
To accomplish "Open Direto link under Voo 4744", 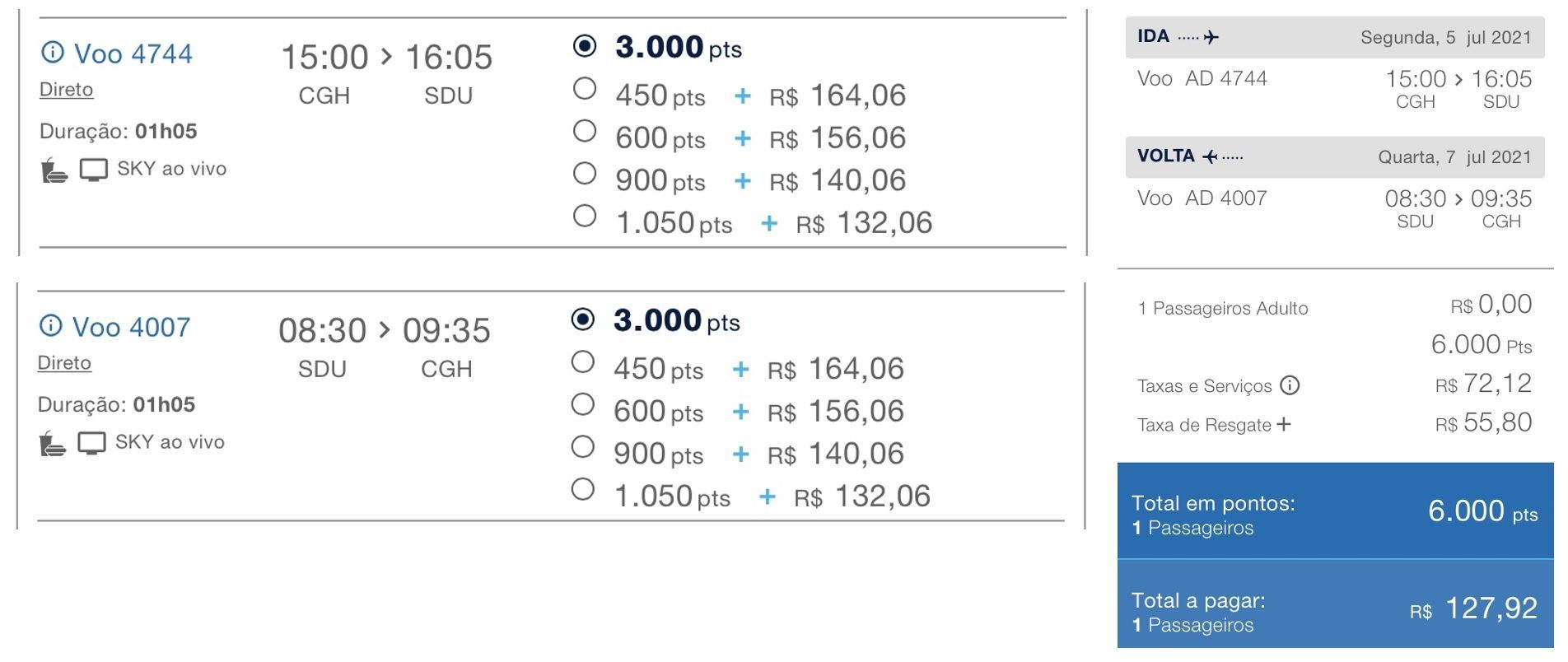I will pyautogui.click(x=66, y=90).
